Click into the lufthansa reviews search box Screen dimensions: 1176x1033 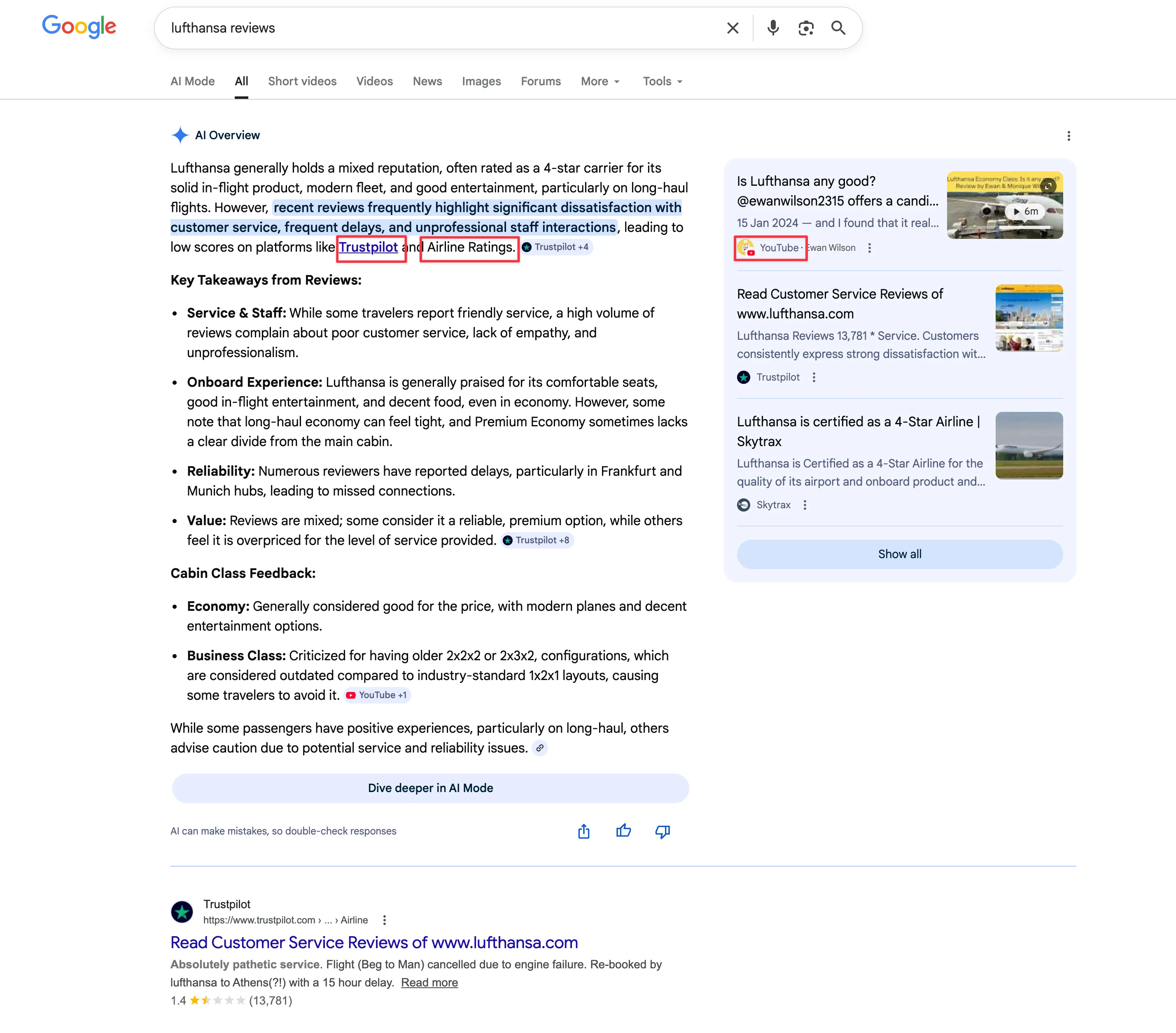click(x=437, y=28)
